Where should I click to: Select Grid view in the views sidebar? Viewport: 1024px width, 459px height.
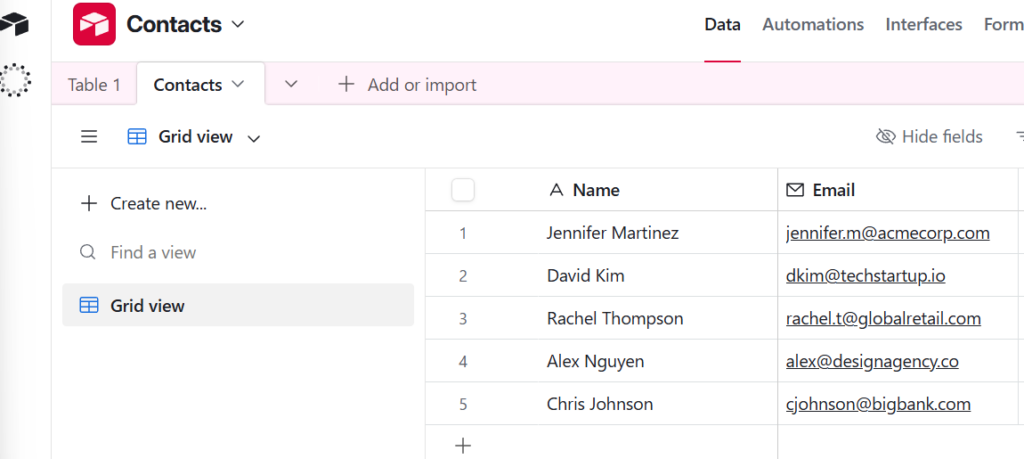pos(147,306)
